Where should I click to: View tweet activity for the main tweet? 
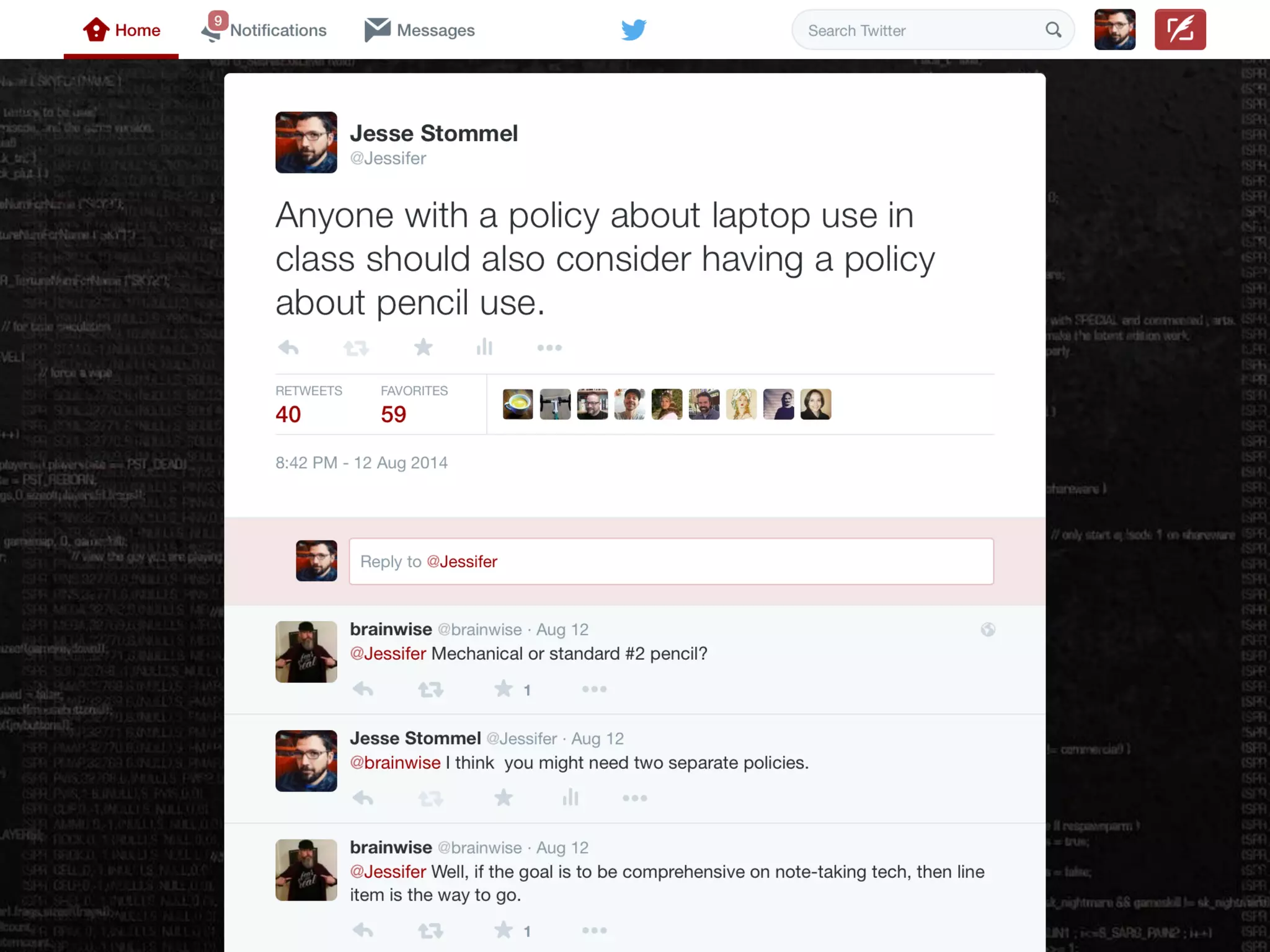pyautogui.click(x=484, y=347)
